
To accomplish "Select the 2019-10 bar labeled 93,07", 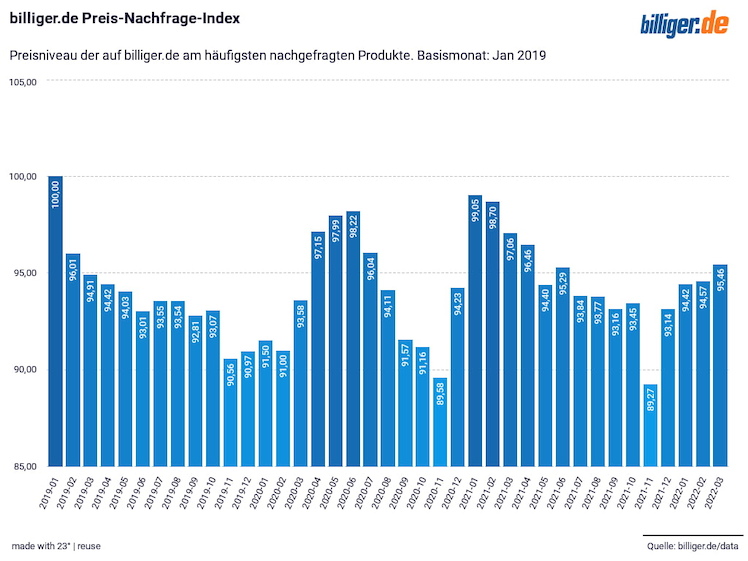I will point(213,388).
